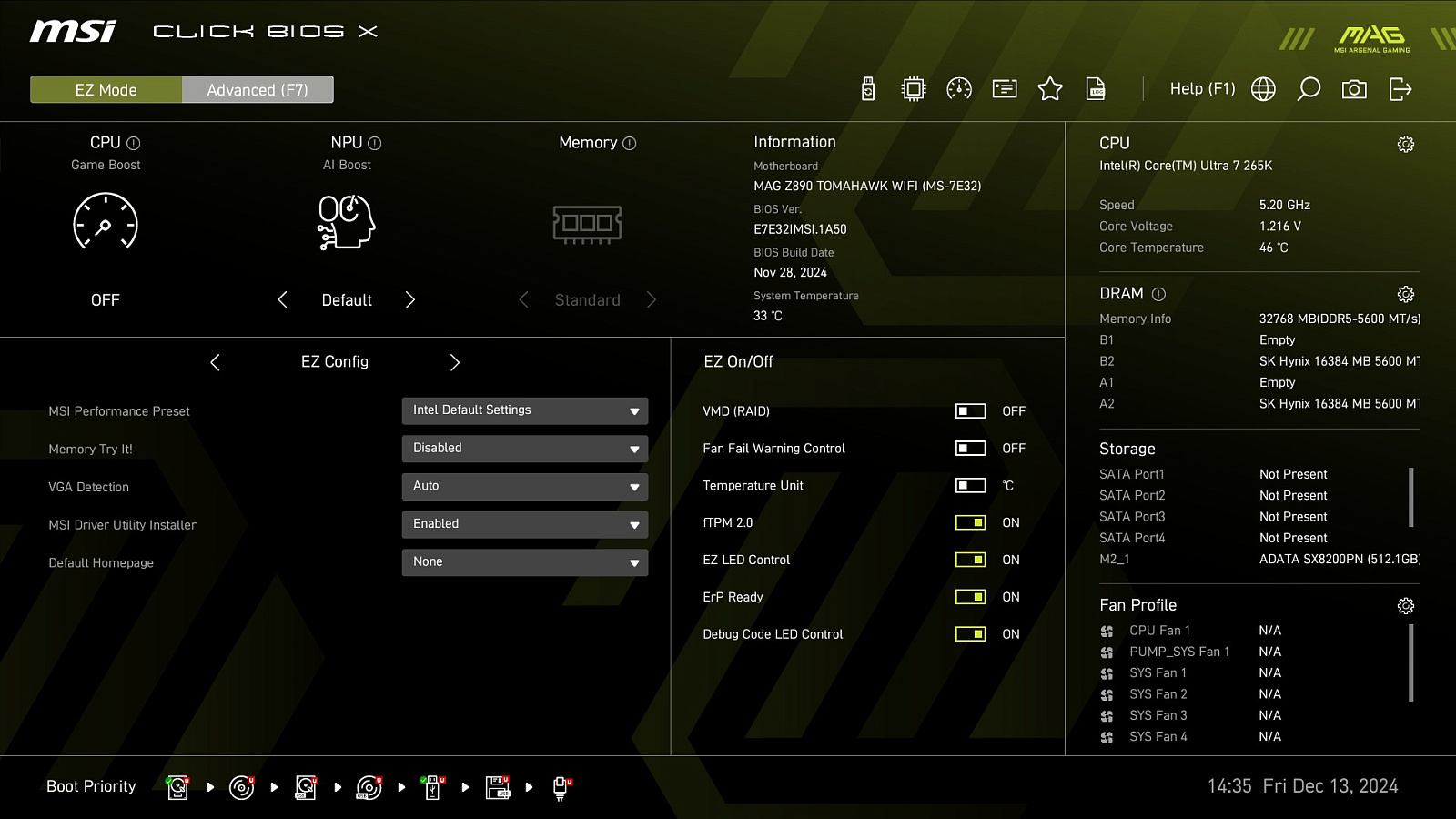Click next arrow for Memory Standard profile
Viewport: 1456px width, 819px height.
[x=652, y=300]
